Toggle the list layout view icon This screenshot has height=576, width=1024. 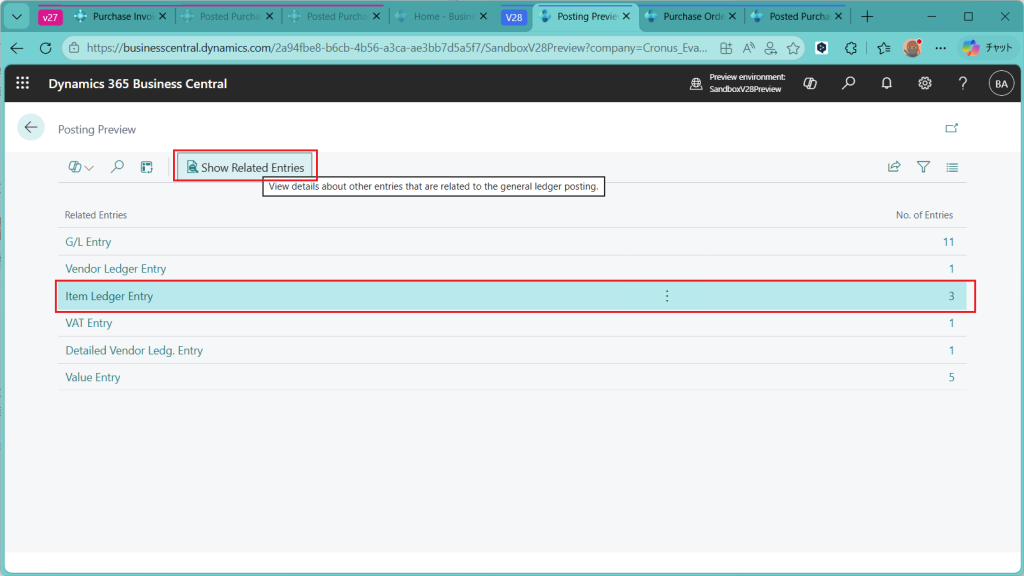point(952,167)
